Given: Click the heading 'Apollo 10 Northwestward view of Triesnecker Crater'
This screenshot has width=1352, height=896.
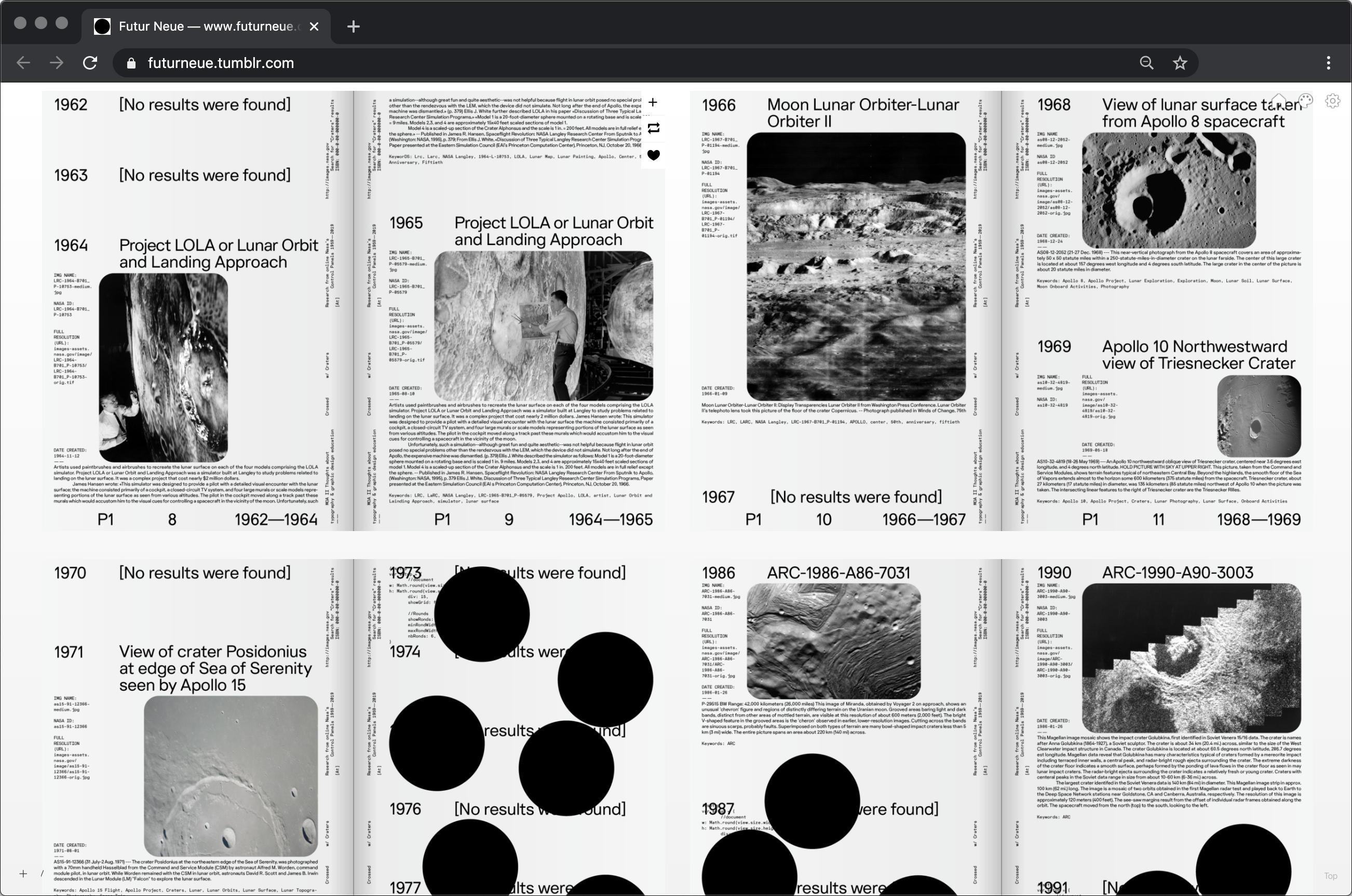Looking at the screenshot, I should (1198, 355).
